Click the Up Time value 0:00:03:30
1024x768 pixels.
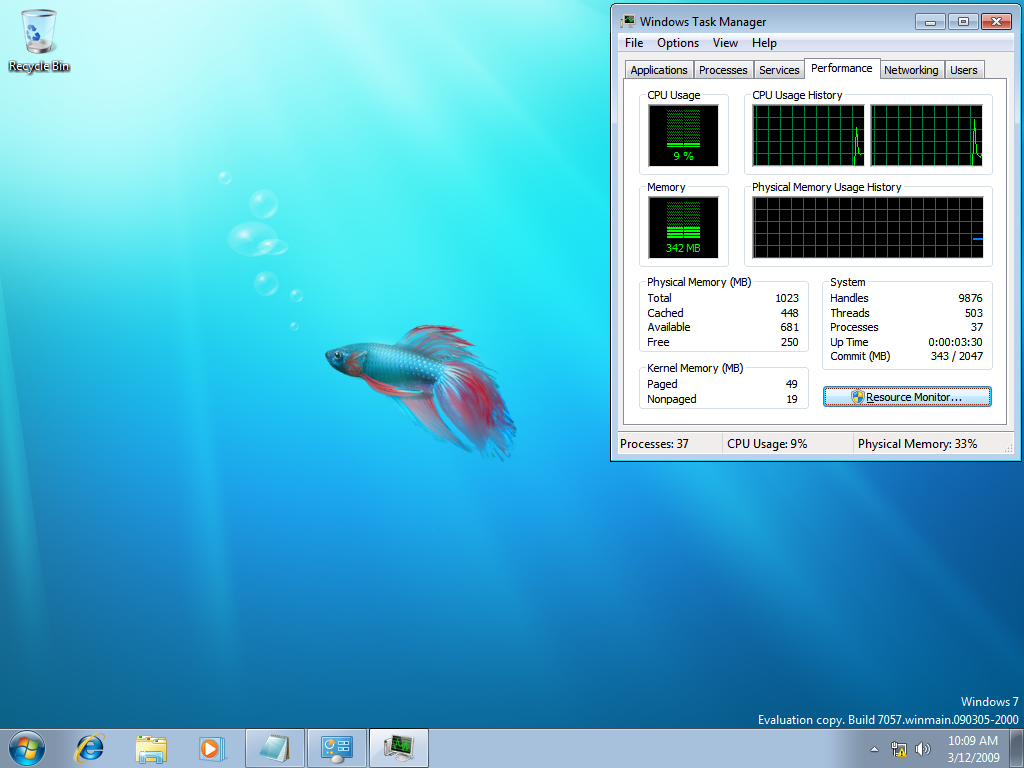955,342
